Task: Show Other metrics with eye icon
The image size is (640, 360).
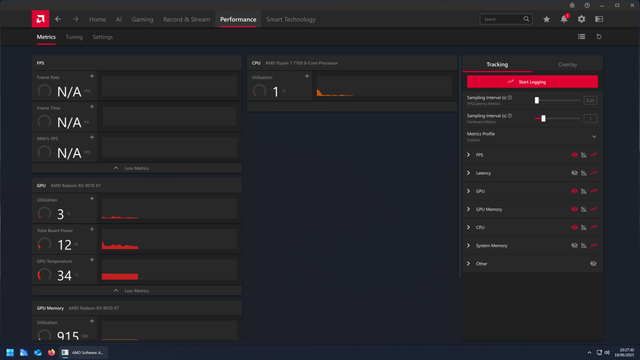Action: [593, 264]
